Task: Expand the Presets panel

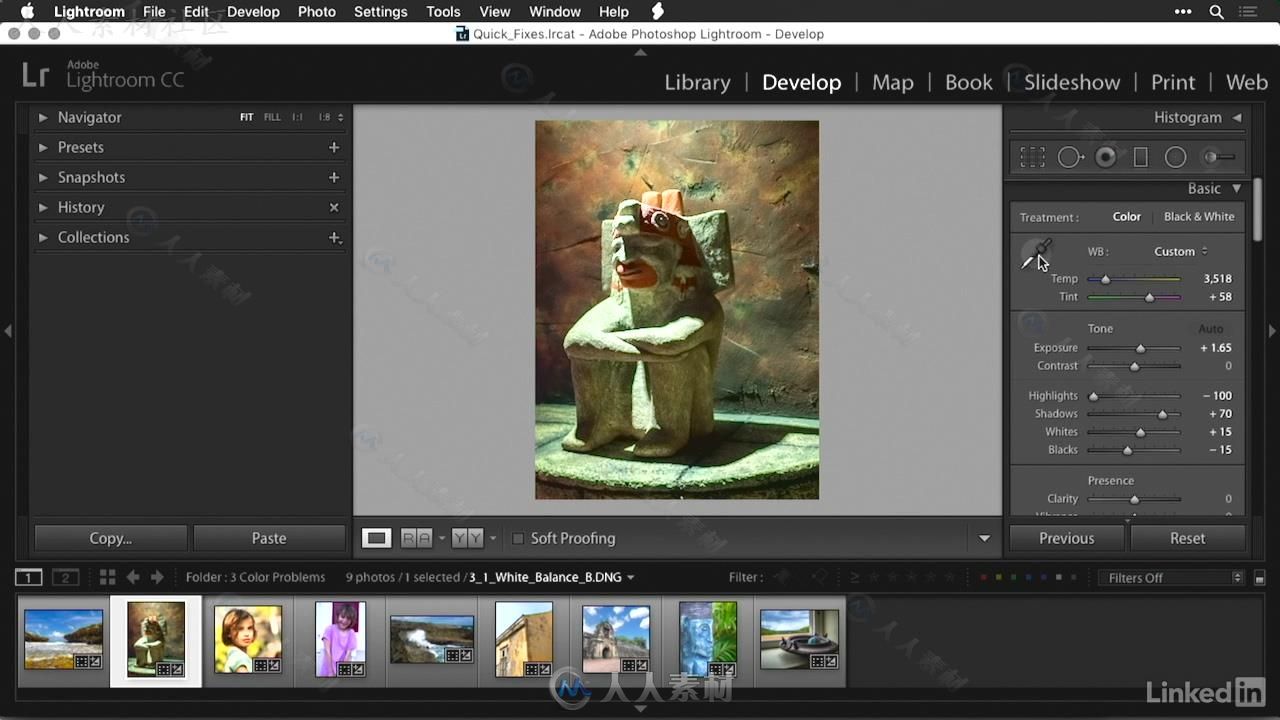Action: [81, 147]
